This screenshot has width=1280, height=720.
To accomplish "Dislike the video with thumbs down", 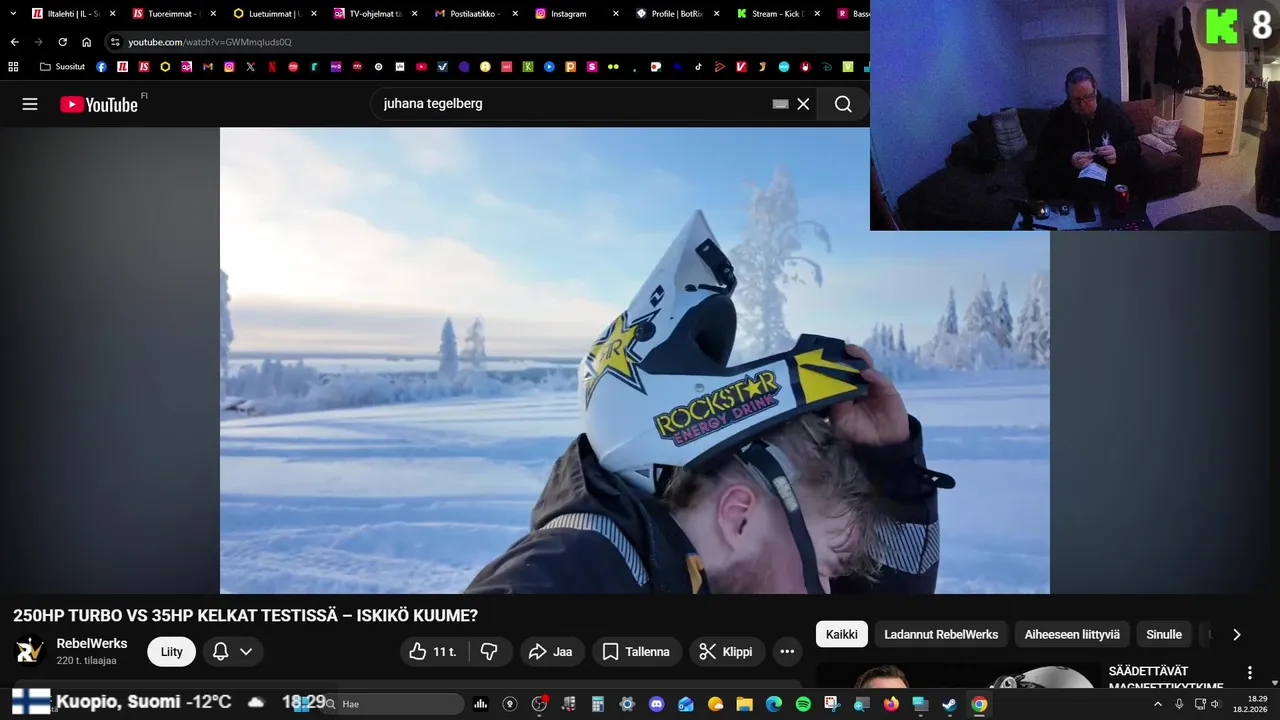I will (x=489, y=652).
